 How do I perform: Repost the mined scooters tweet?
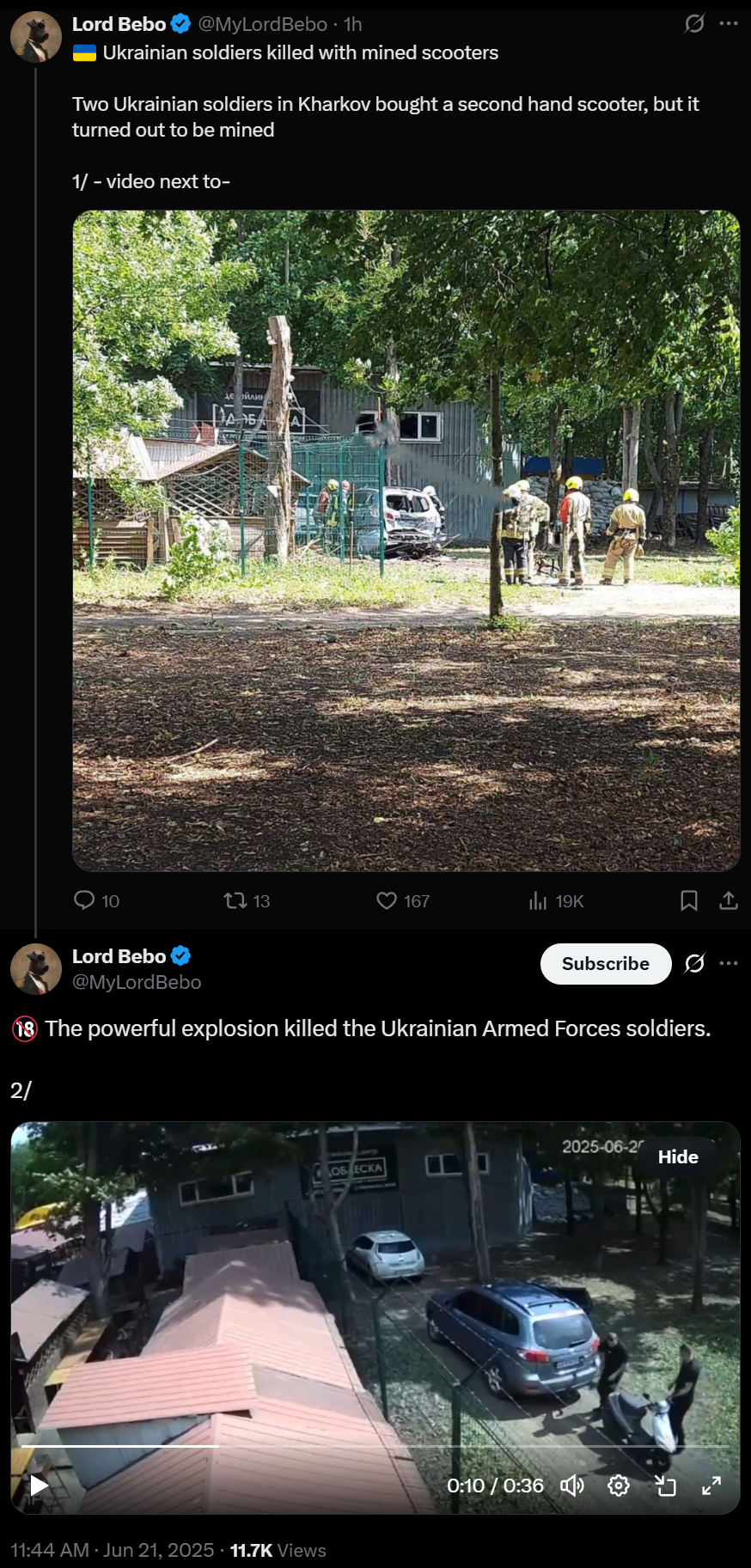[x=235, y=900]
